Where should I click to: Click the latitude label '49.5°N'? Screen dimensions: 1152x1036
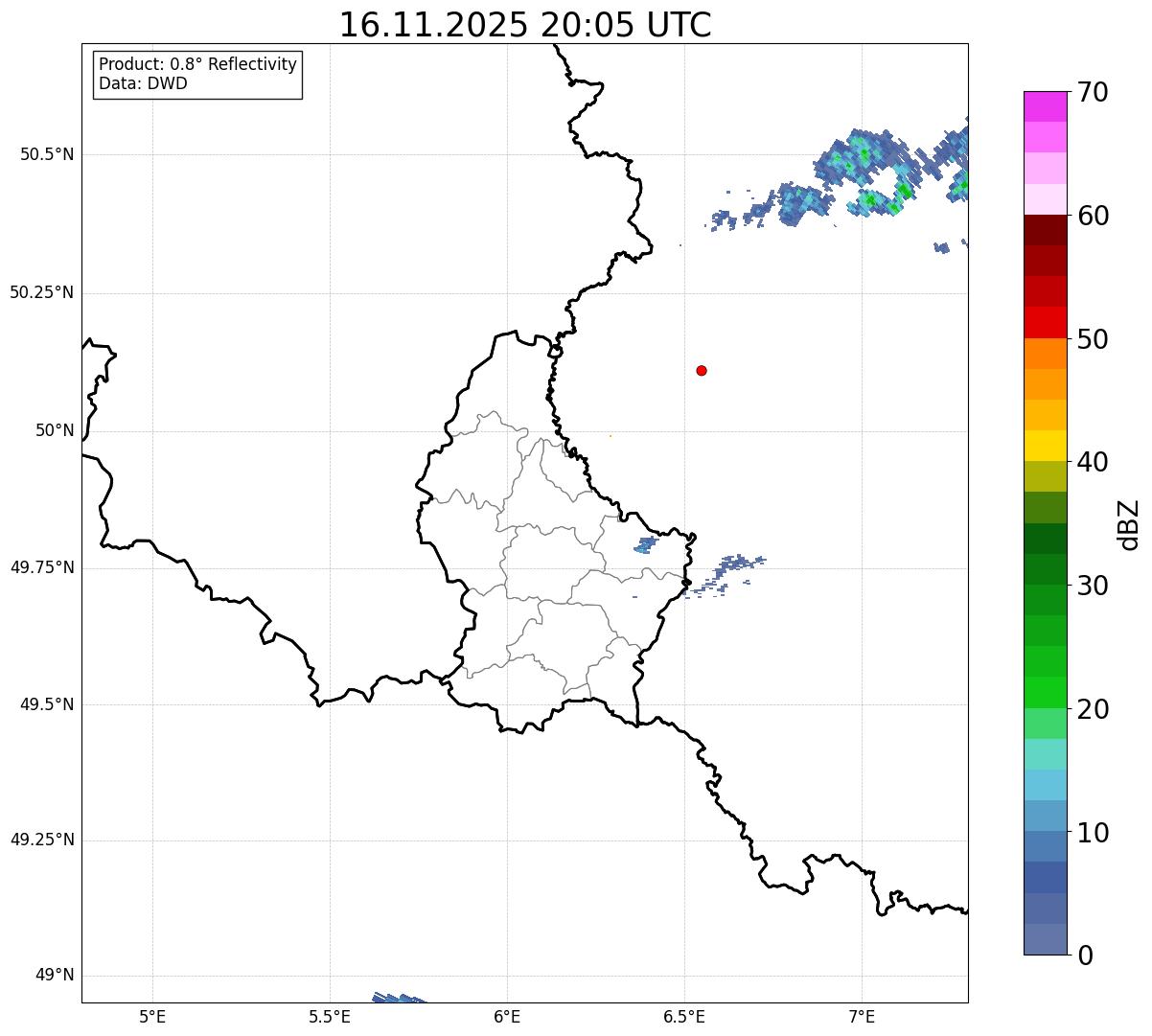pos(47,704)
